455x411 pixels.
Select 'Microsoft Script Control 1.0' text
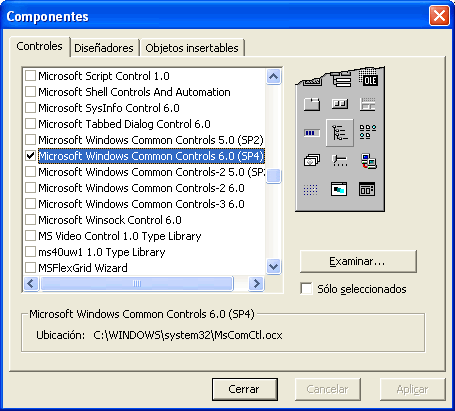coord(104,76)
